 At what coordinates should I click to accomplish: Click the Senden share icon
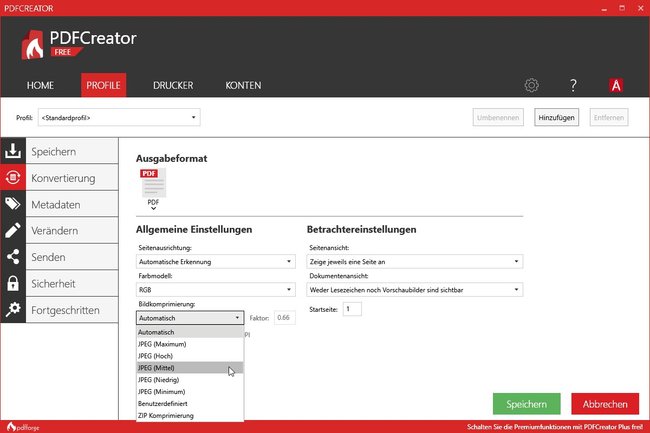point(13,257)
